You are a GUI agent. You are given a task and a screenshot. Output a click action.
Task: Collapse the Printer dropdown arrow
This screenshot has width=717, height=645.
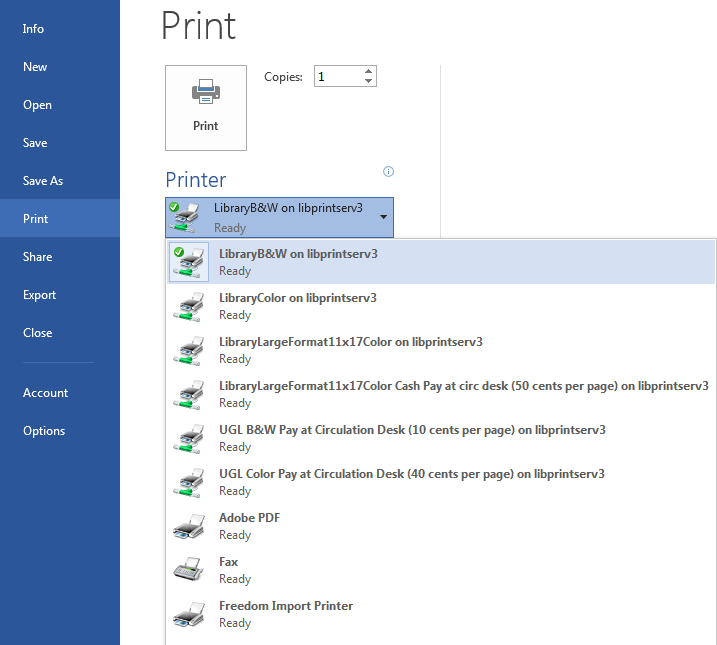384,217
